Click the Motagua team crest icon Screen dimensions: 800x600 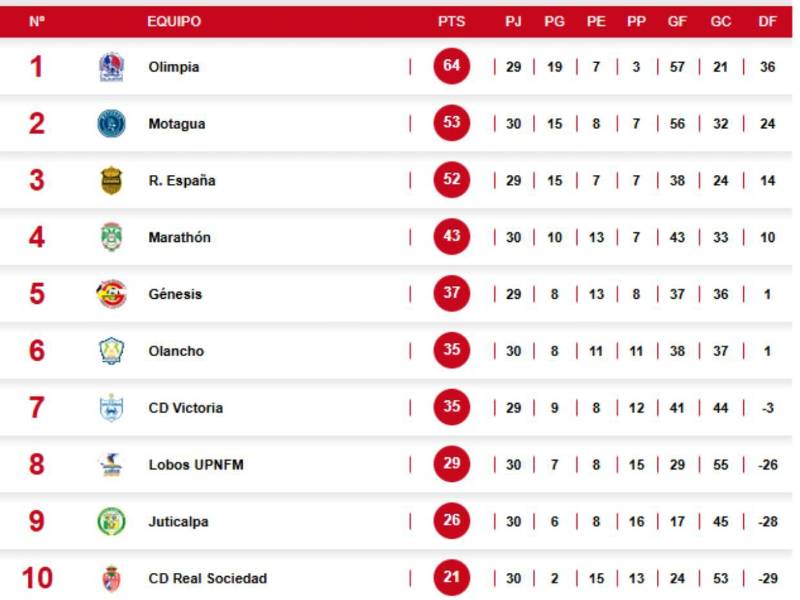[x=111, y=124]
